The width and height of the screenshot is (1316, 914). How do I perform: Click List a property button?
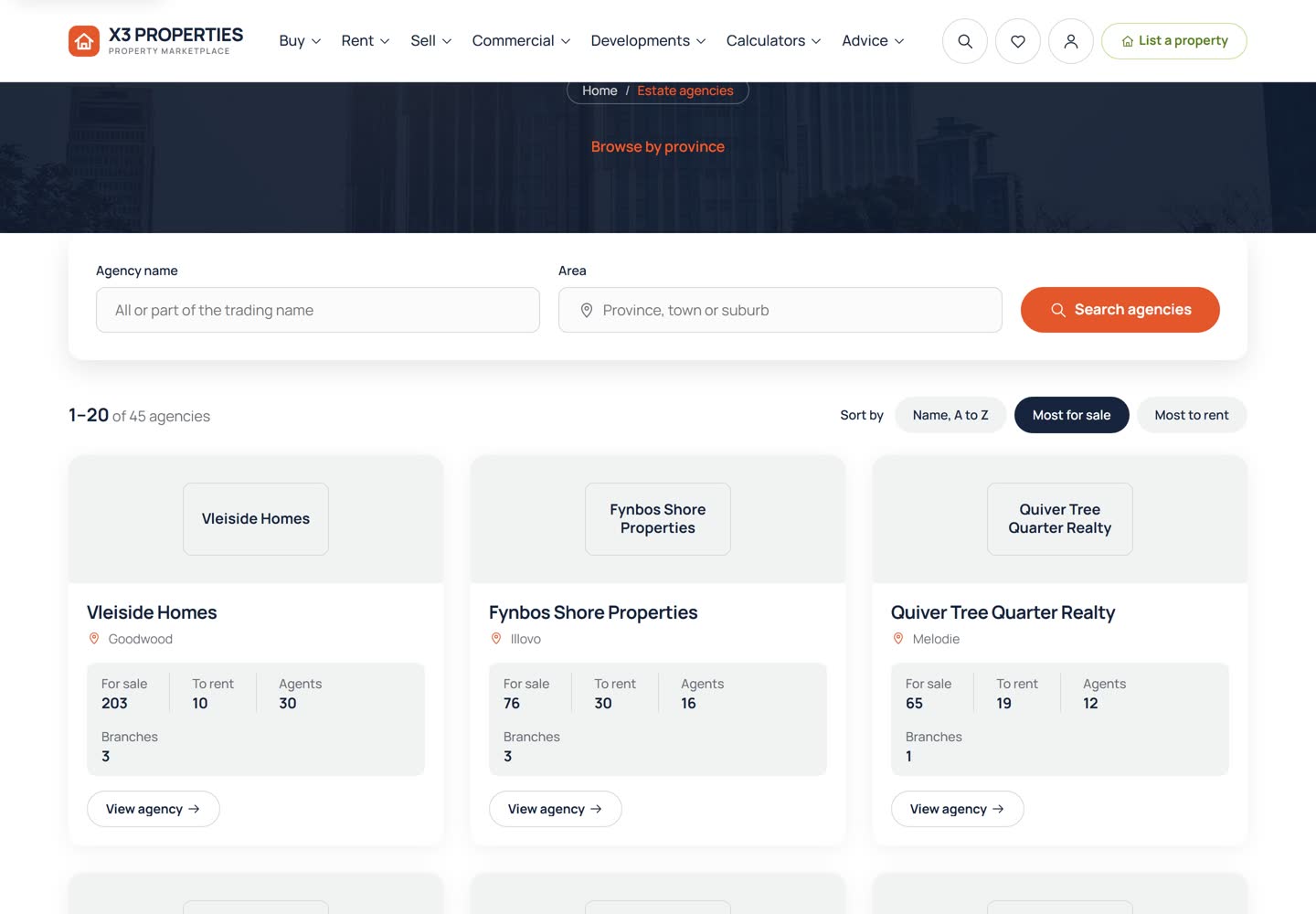pos(1174,41)
